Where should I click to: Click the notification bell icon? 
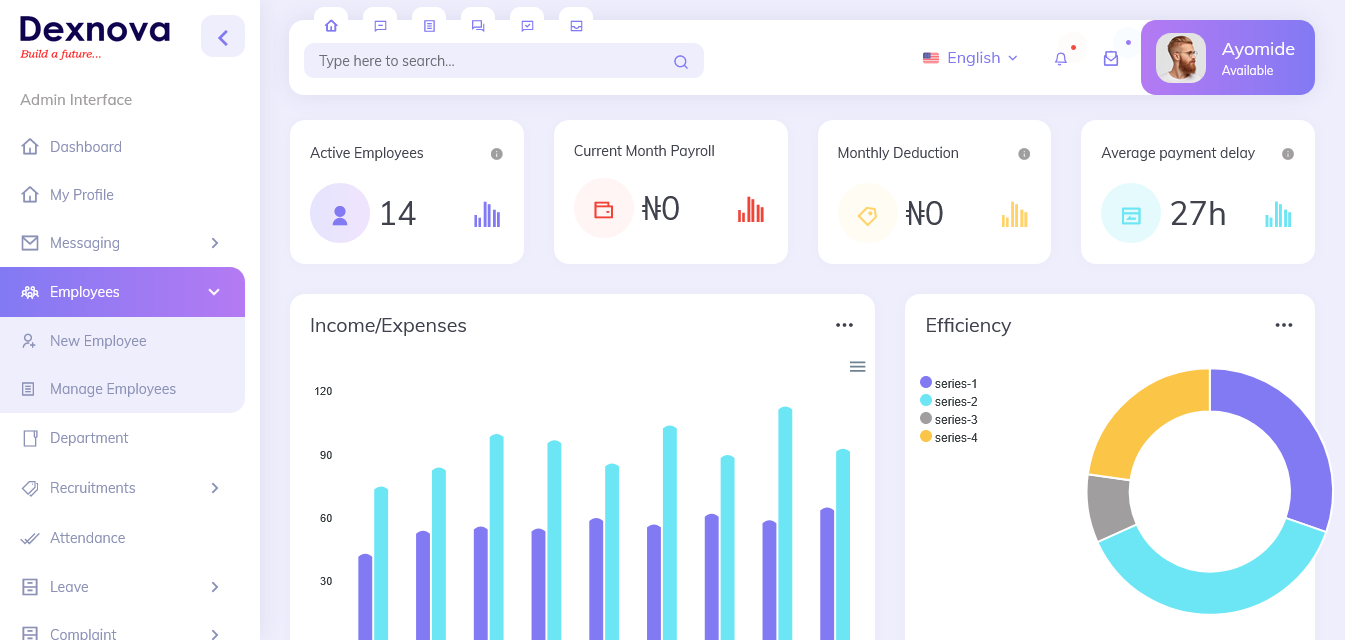click(x=1061, y=59)
